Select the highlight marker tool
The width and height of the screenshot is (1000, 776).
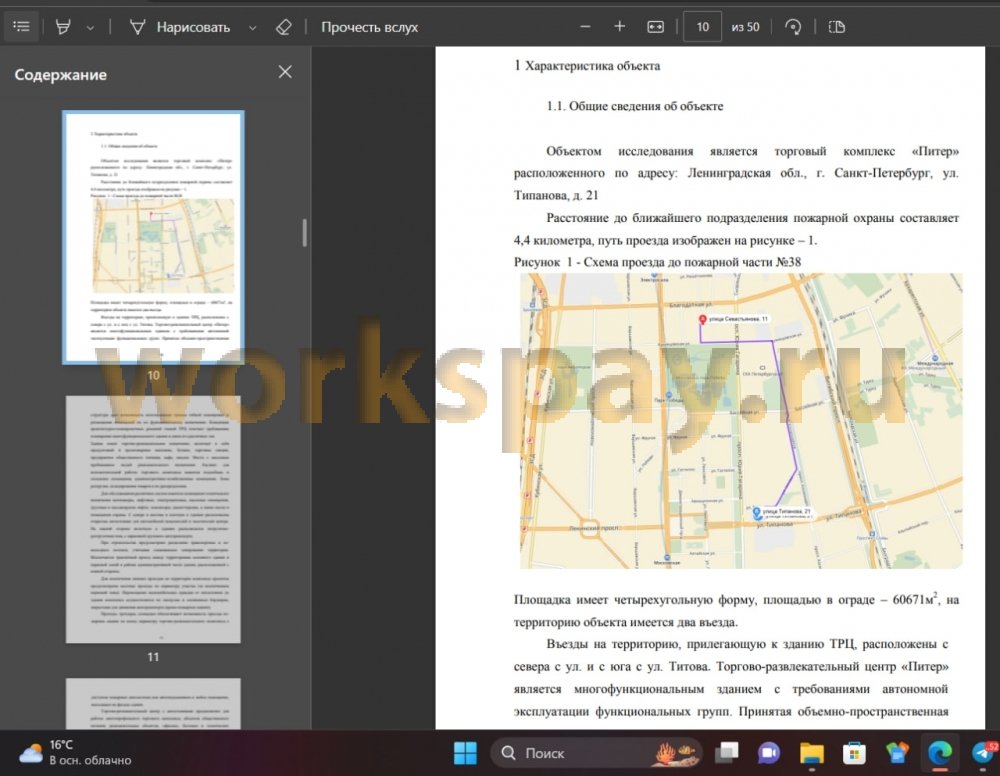pyautogui.click(x=63, y=27)
